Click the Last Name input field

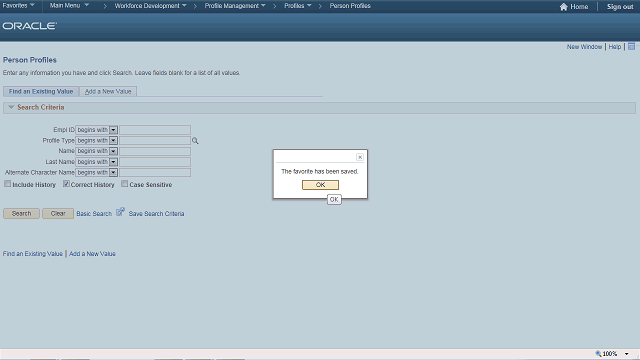155,162
